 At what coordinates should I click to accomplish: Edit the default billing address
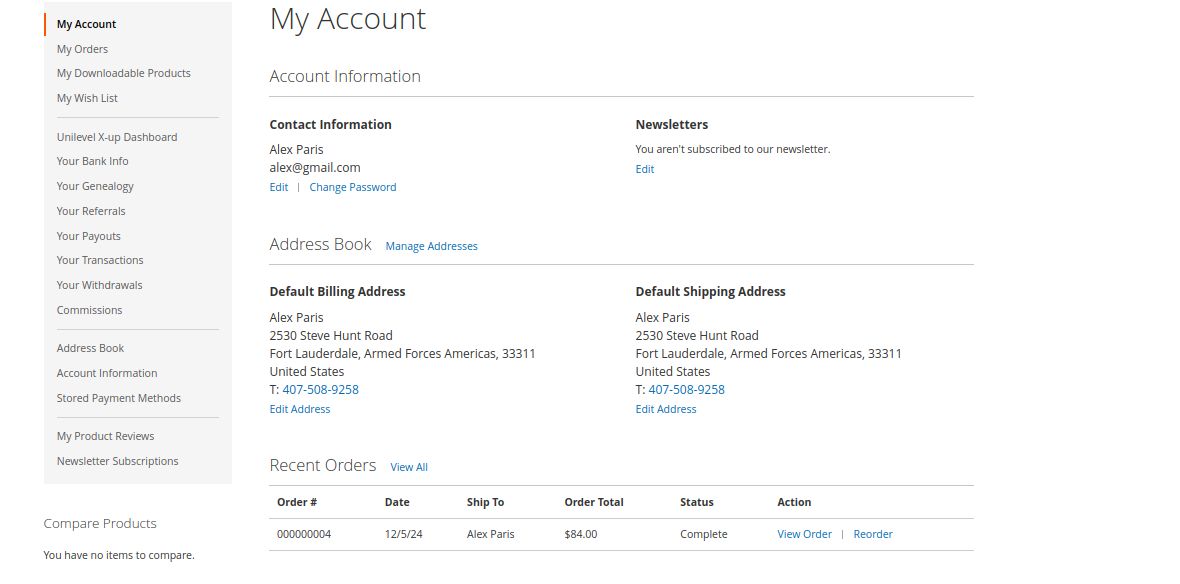299,409
